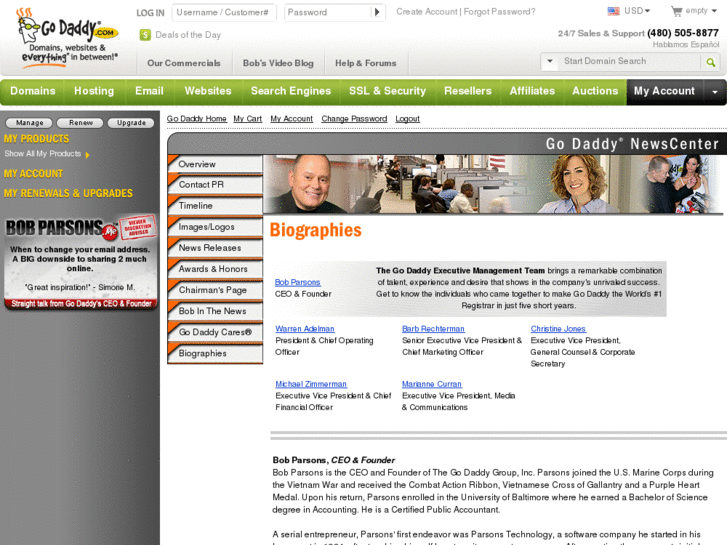Click Bob Parsons biography link
This screenshot has width=727, height=545.
click(x=298, y=282)
